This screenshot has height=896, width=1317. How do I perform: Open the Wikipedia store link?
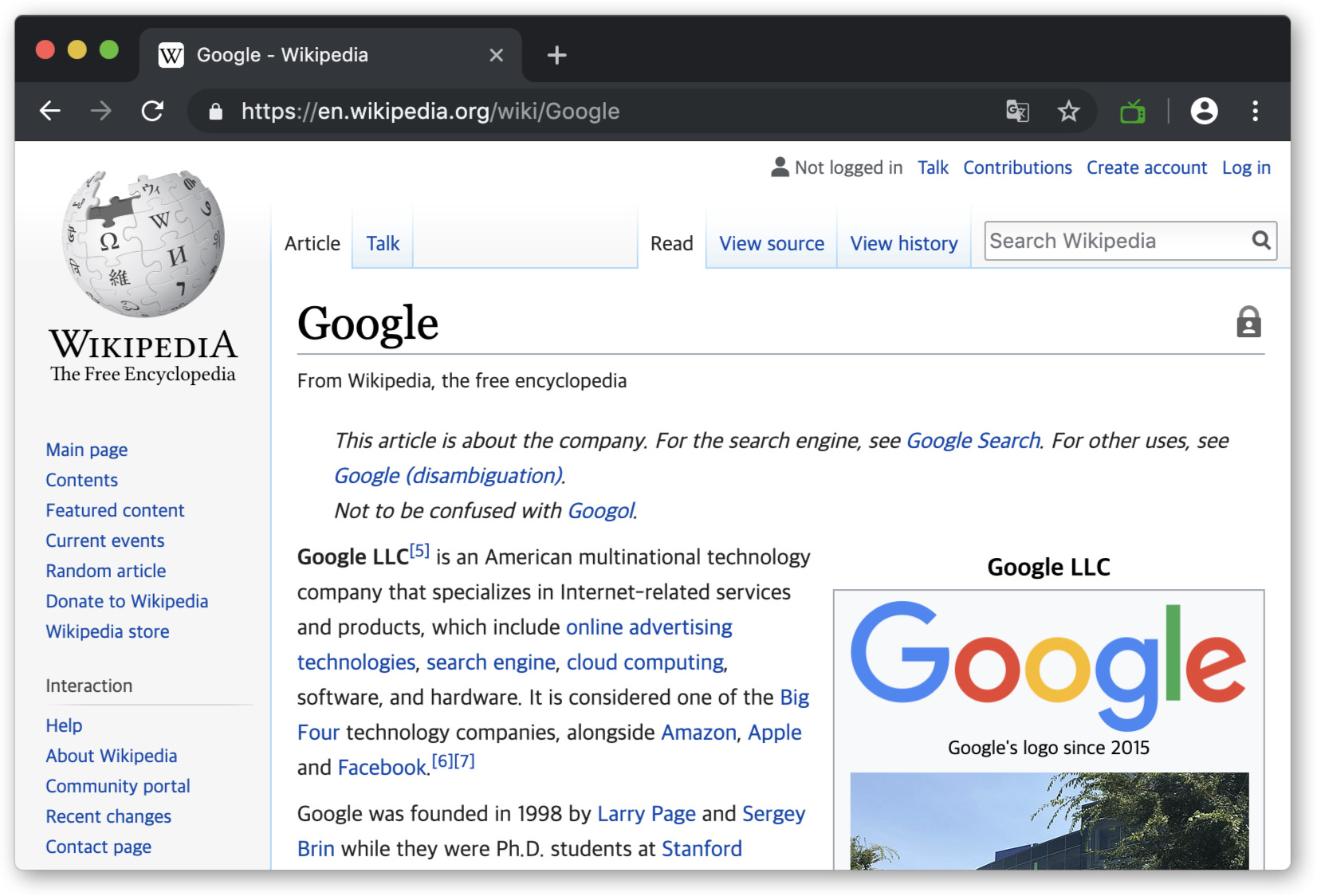click(x=108, y=631)
